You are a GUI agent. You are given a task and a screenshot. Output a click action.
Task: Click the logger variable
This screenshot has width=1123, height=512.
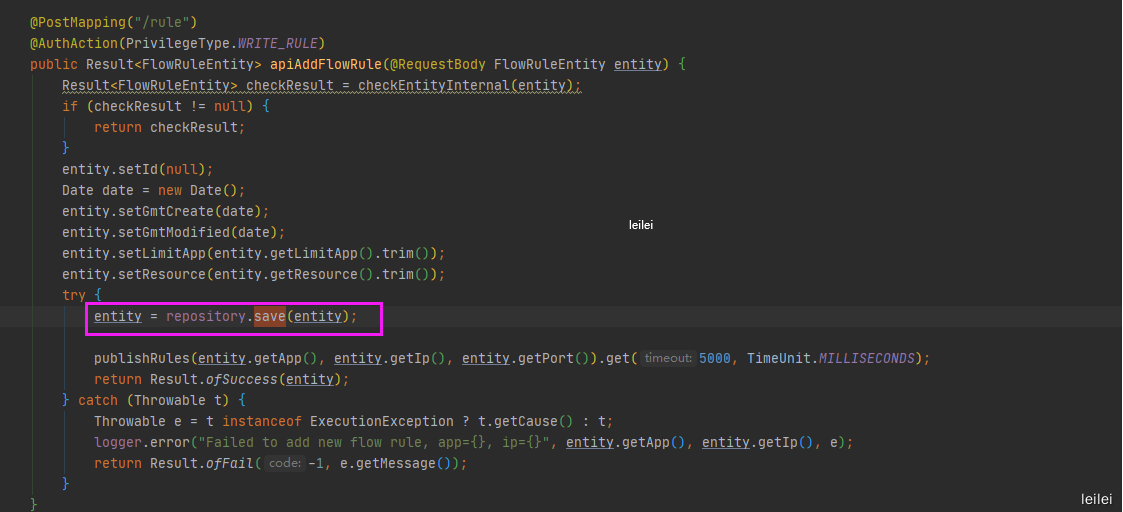click(x=117, y=443)
